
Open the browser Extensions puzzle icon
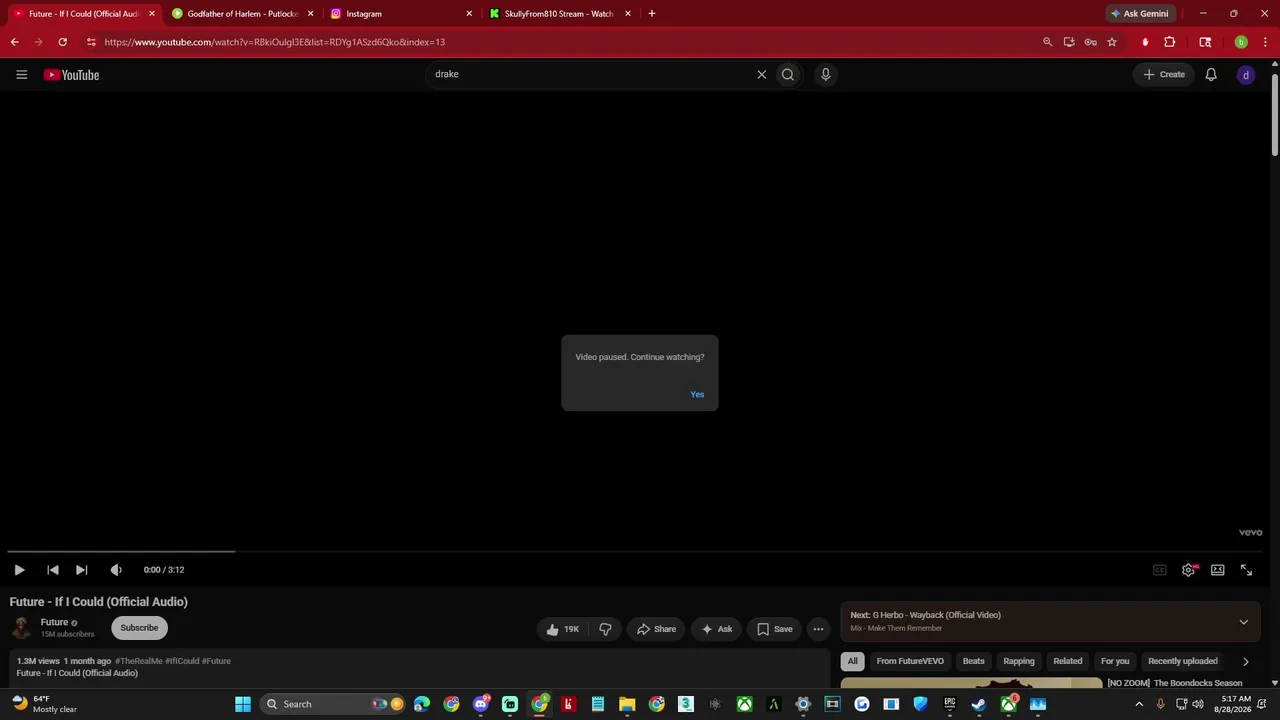click(x=1169, y=42)
